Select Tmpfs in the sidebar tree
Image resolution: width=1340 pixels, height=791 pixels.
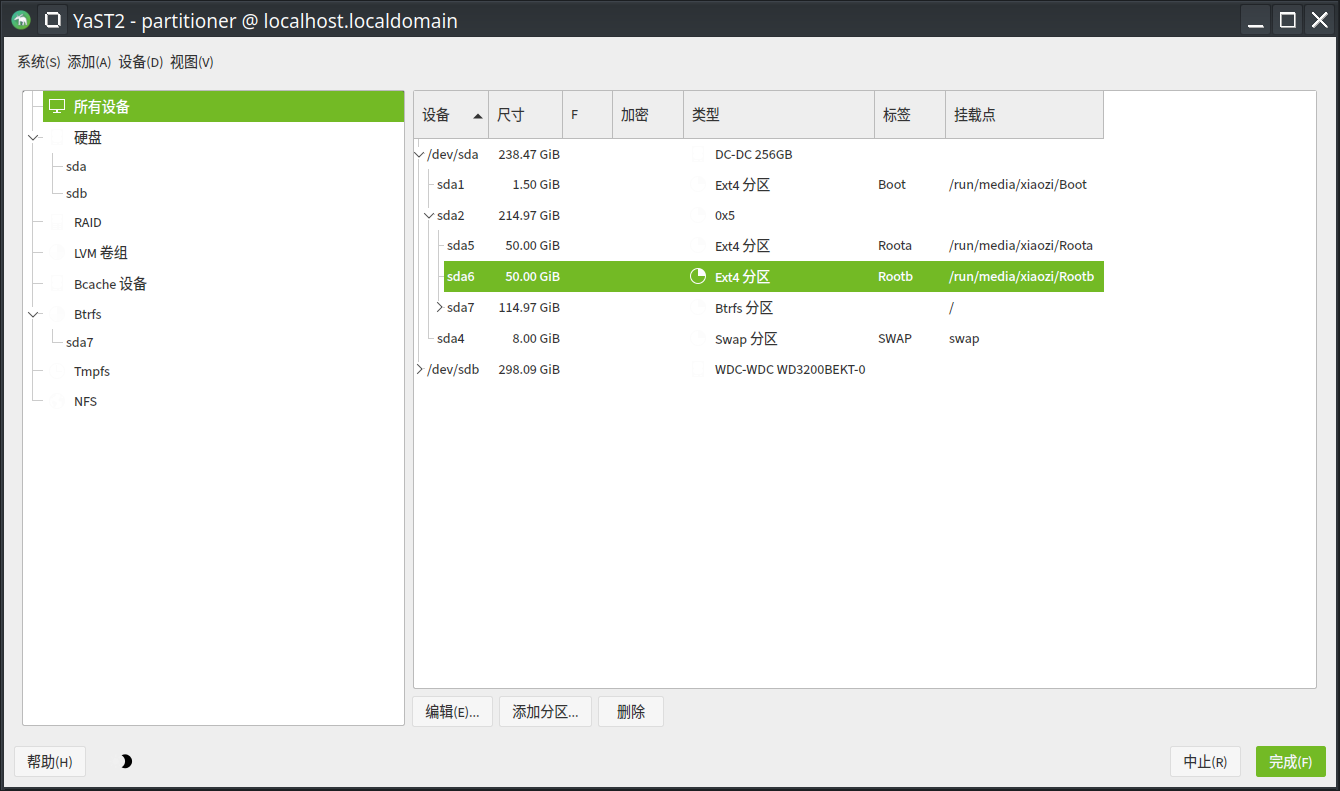pos(92,371)
